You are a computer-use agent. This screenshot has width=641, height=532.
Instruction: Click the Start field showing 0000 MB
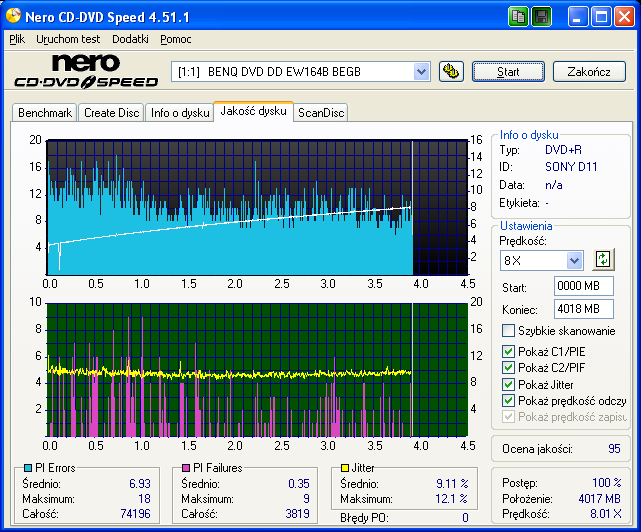pyautogui.click(x=584, y=286)
